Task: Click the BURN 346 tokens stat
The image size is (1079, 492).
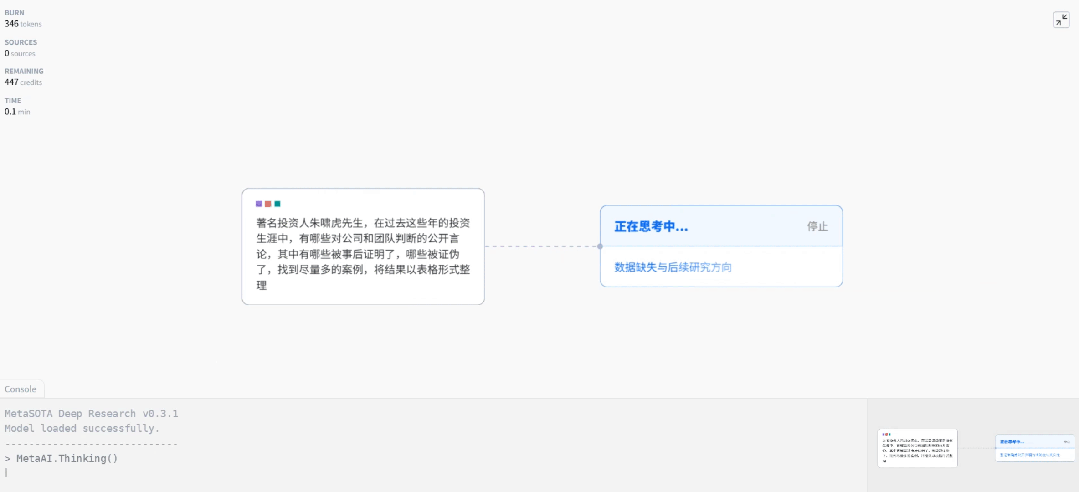Action: pyautogui.click(x=23, y=19)
